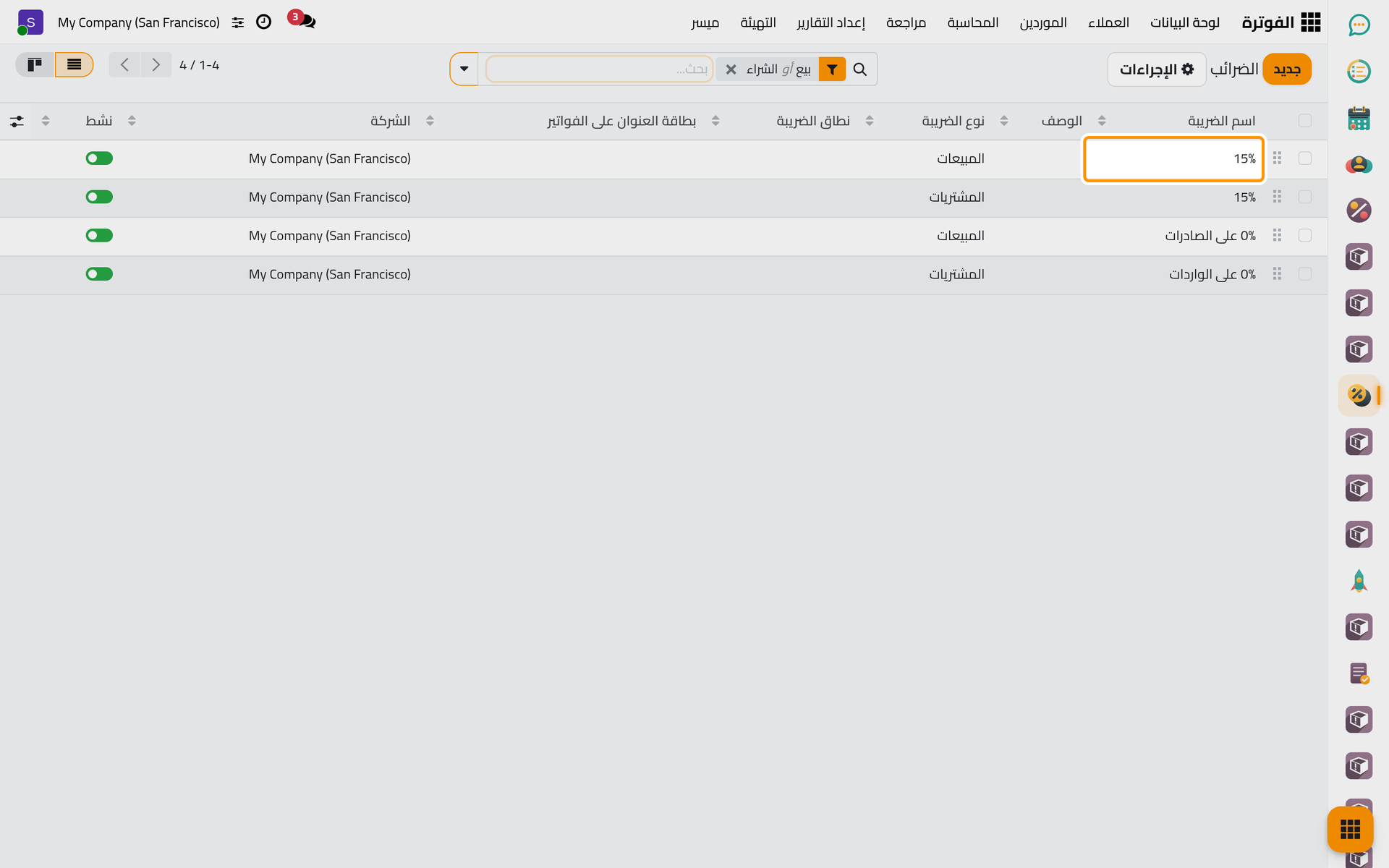The height and width of the screenshot is (868, 1389).
Task: Click the بحث search input field
Action: point(600,69)
